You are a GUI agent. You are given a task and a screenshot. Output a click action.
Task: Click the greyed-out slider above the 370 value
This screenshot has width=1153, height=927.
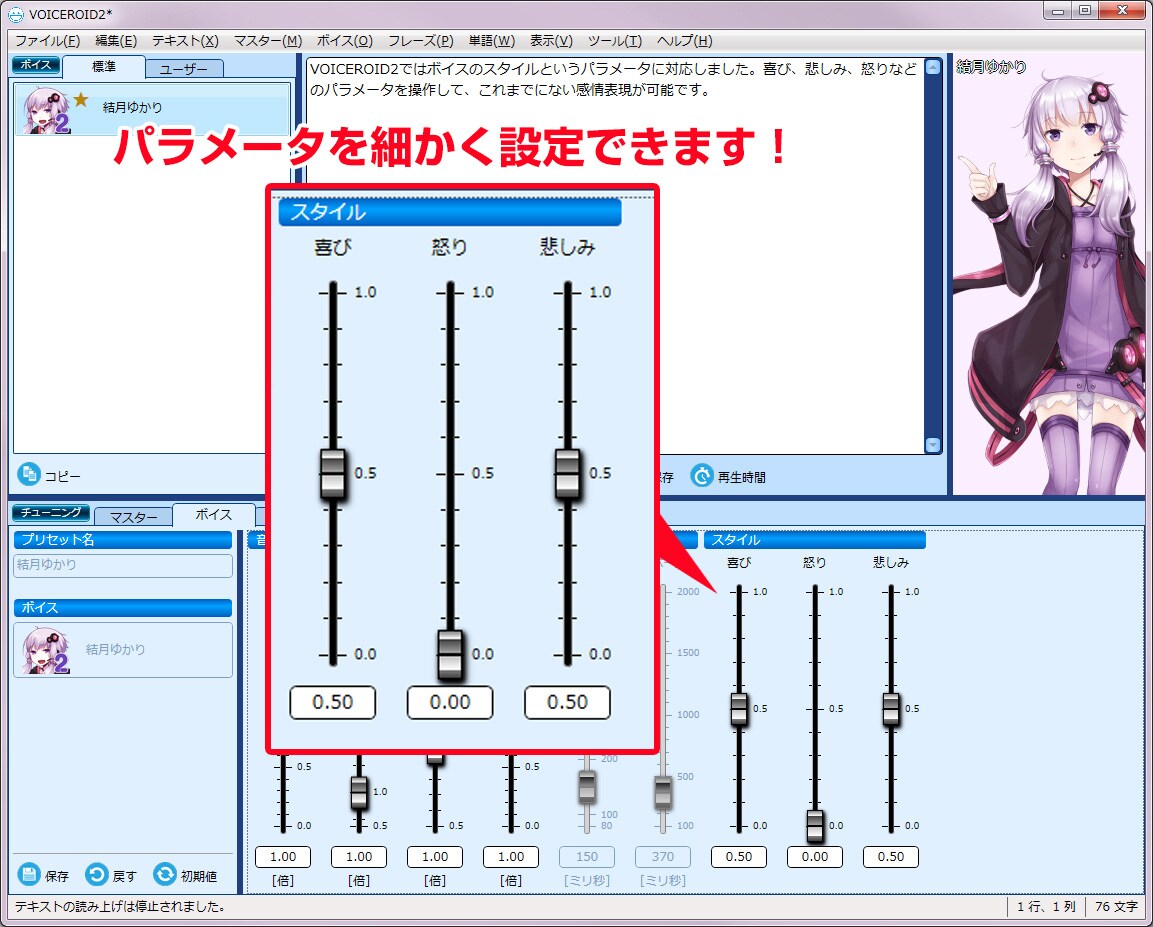coord(663,792)
